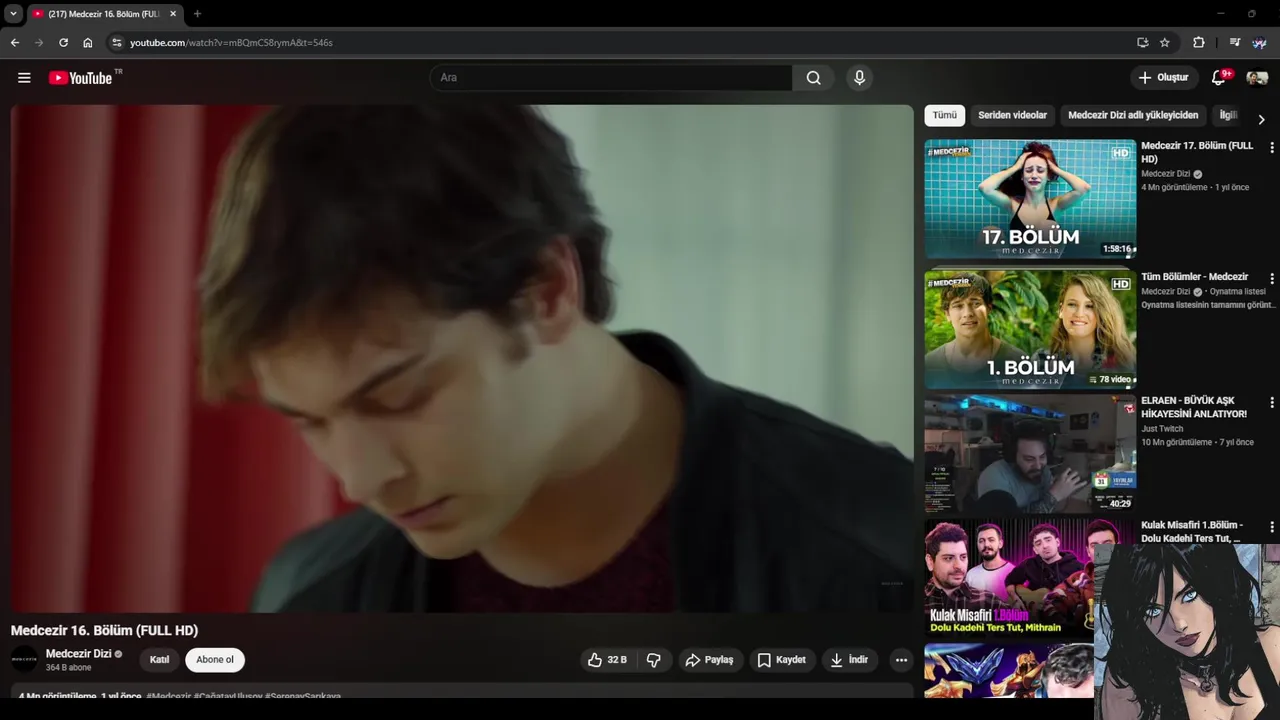This screenshot has width=1280, height=720.
Task: Click the Oynatma listesinin tamamını görüntüle link
Action: click(1208, 305)
